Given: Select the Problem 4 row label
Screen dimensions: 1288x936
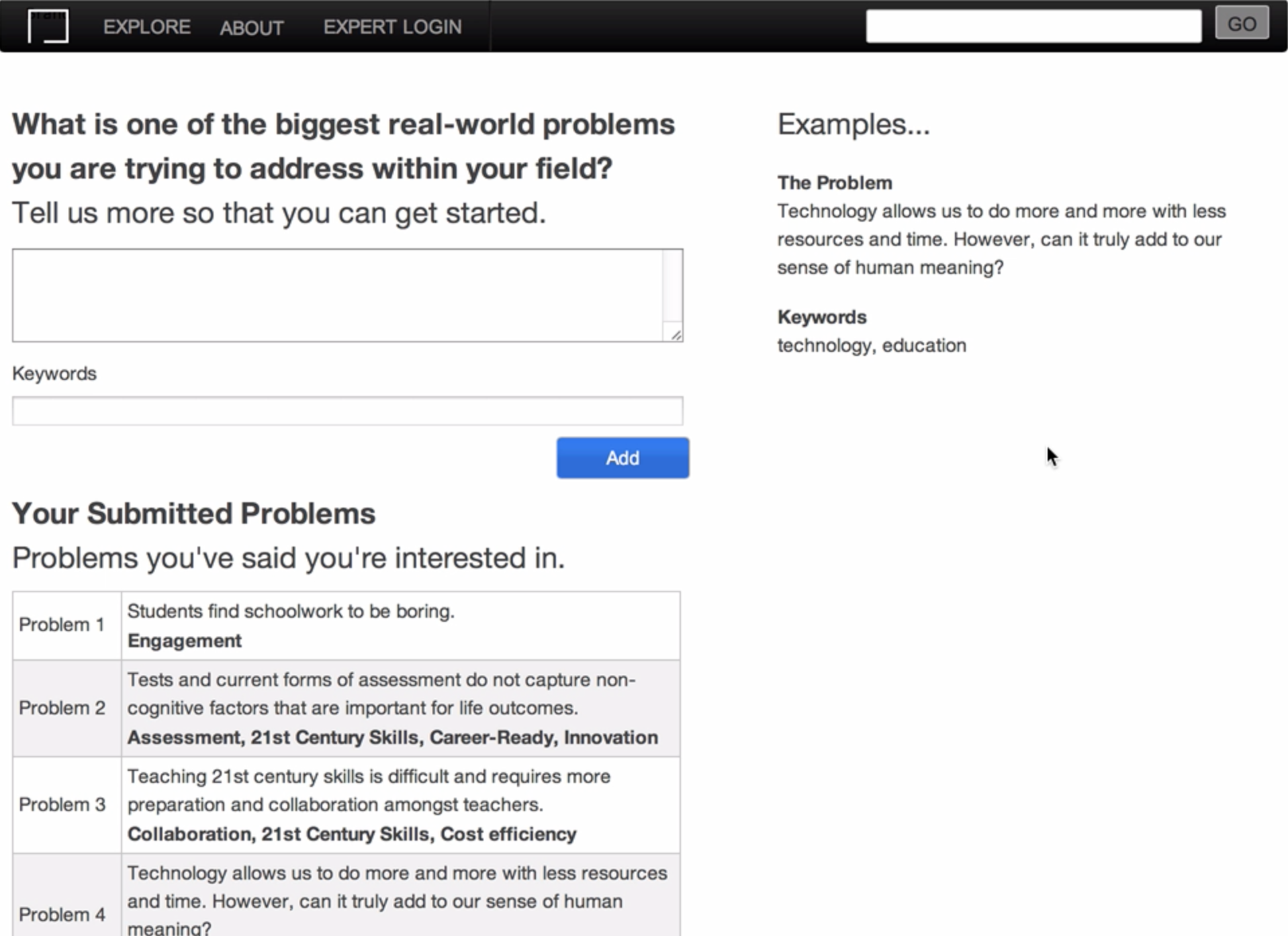Looking at the screenshot, I should pyautogui.click(x=62, y=915).
